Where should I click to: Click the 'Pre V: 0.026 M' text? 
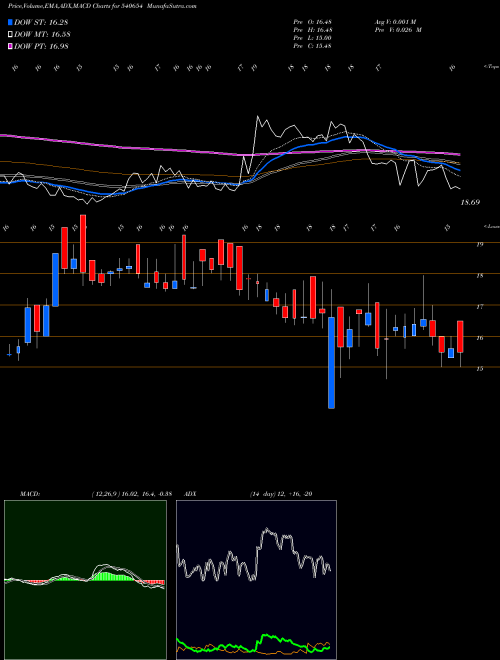(397, 30)
